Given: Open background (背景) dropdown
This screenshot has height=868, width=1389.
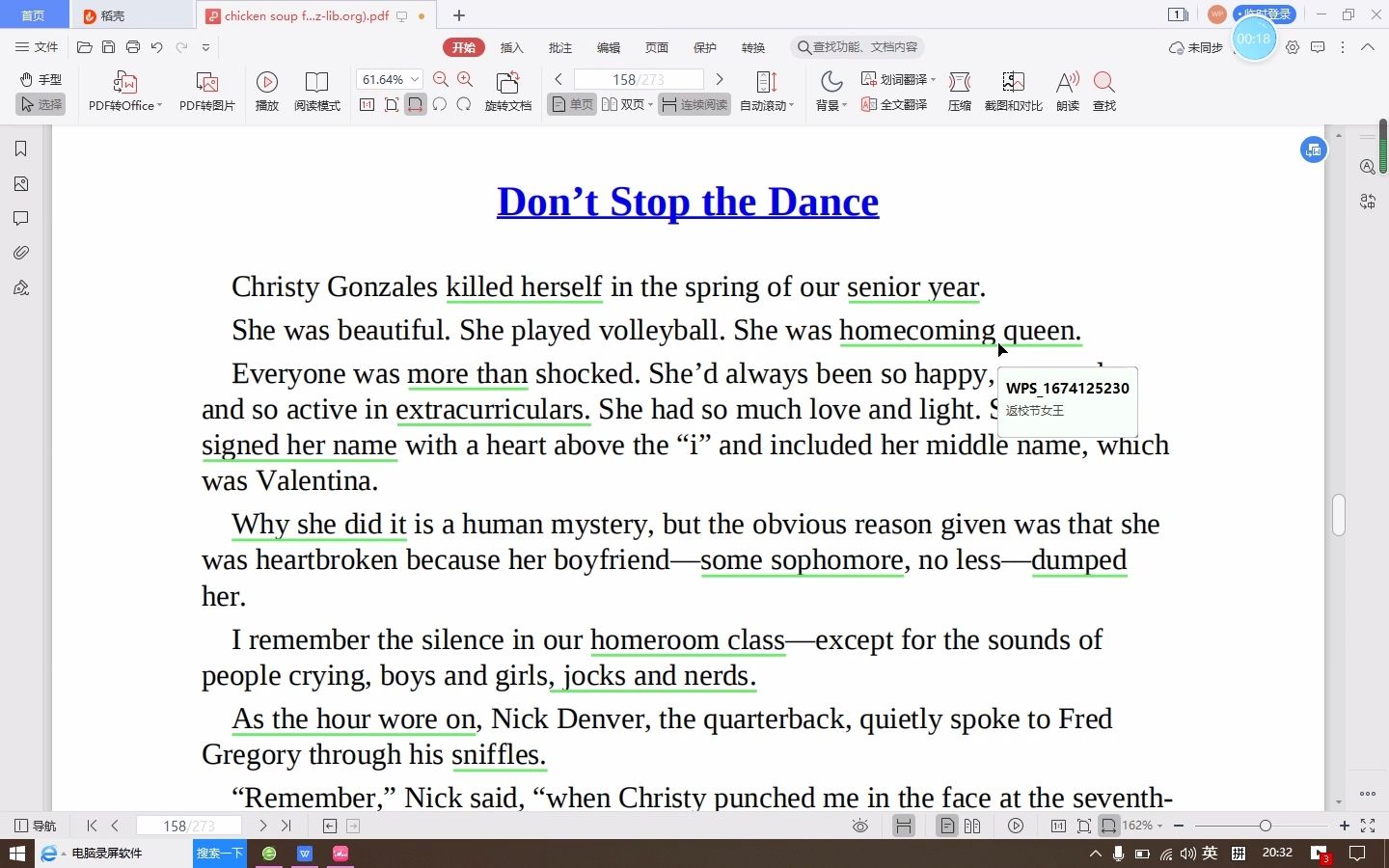Looking at the screenshot, I should click(831, 92).
